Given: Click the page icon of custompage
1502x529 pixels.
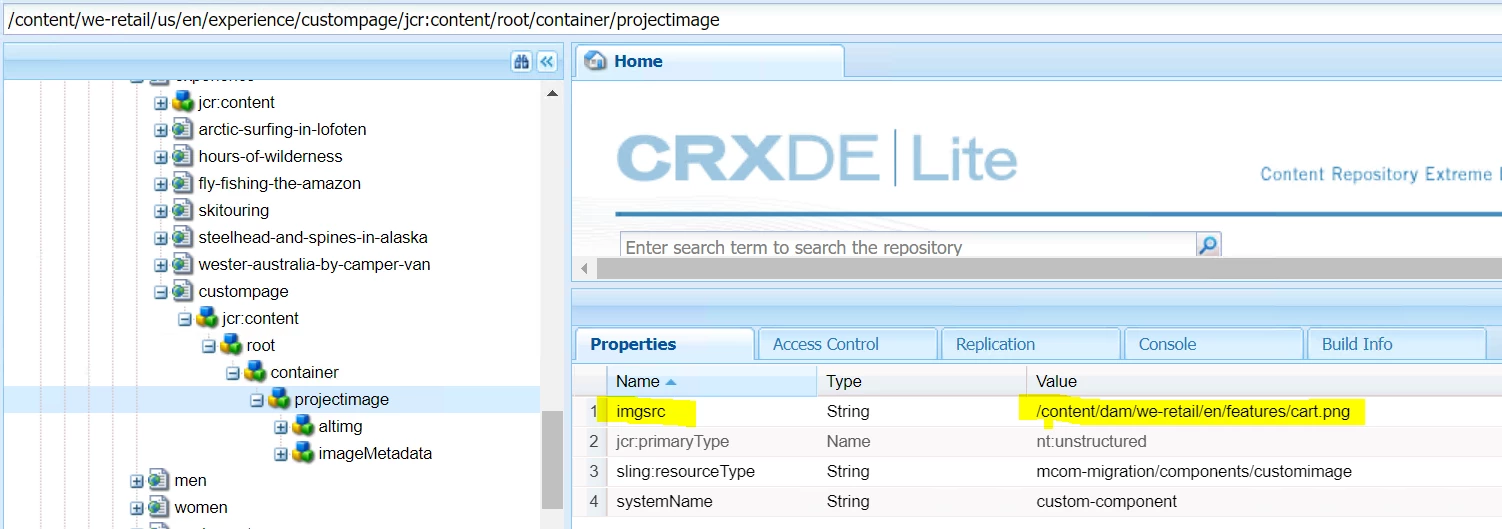Looking at the screenshot, I should [x=183, y=291].
